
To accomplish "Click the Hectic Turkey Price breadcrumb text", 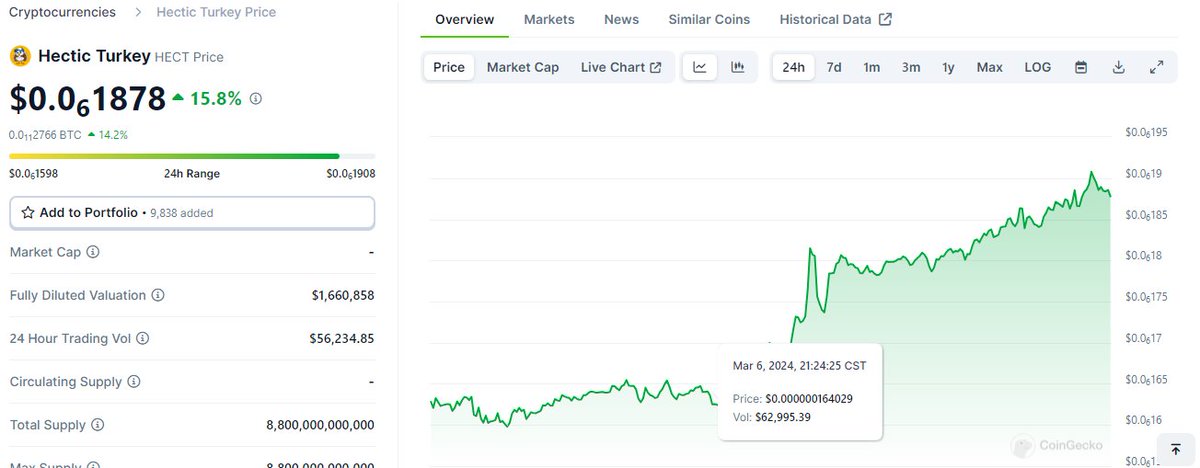I will tap(216, 12).
